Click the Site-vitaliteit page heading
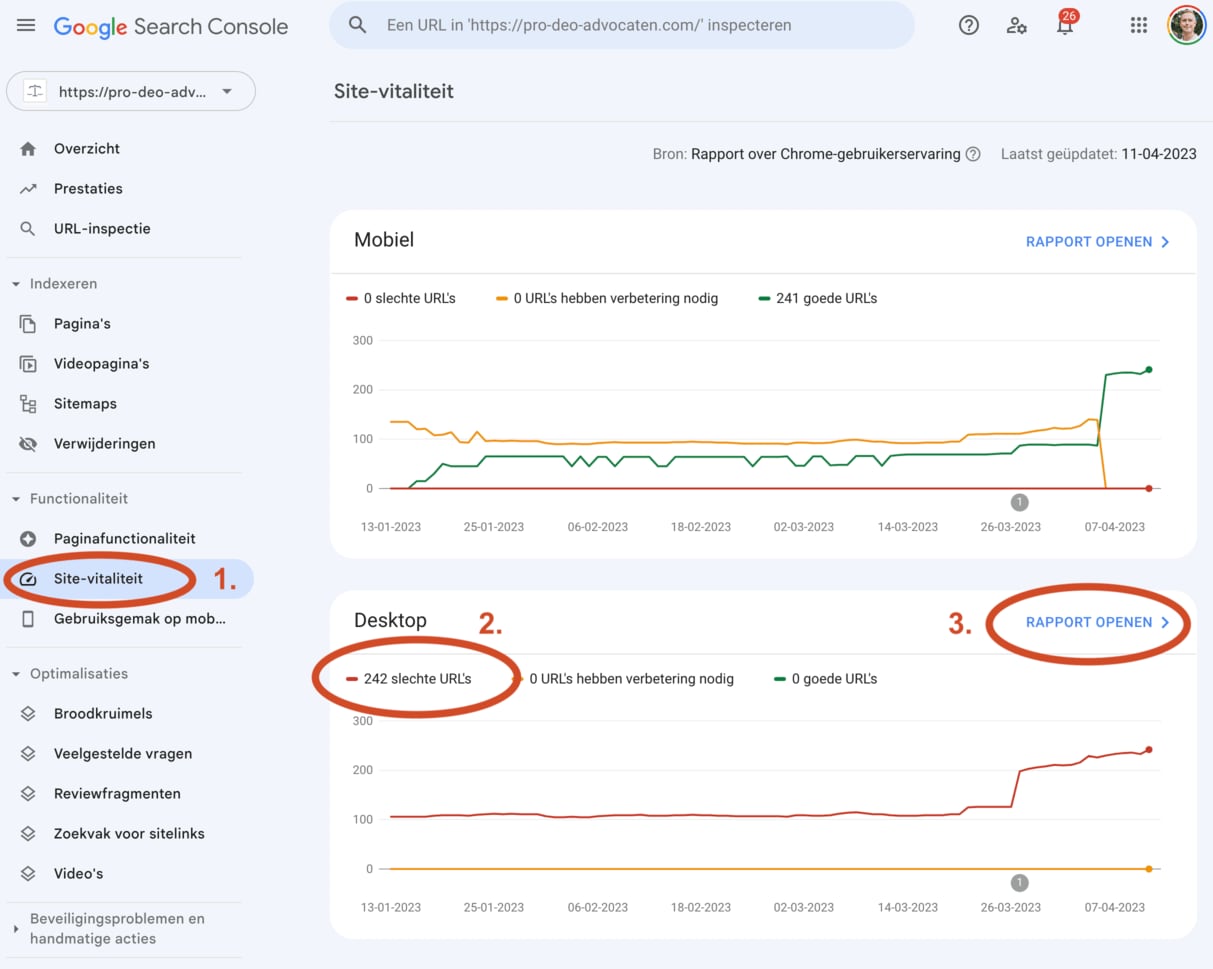 click(x=394, y=91)
